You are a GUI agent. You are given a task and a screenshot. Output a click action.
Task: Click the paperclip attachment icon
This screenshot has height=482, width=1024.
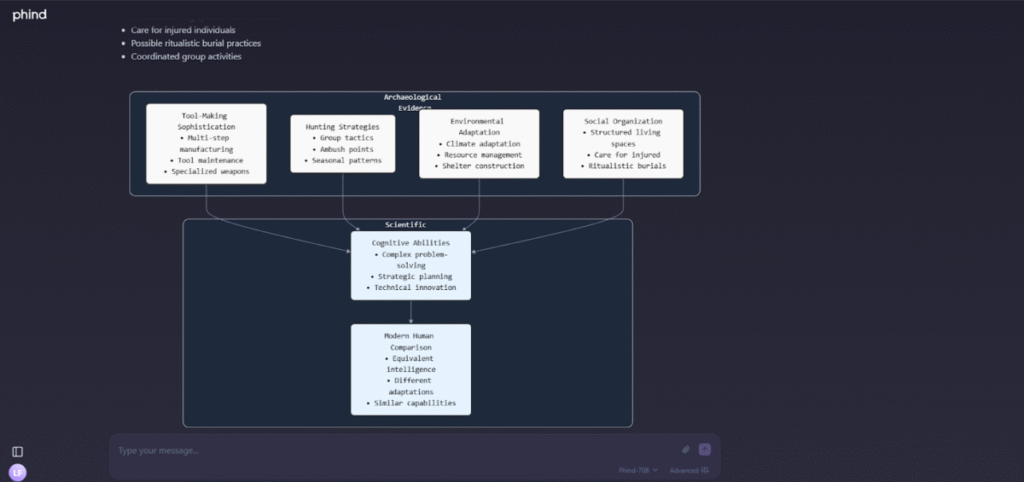(x=686, y=450)
